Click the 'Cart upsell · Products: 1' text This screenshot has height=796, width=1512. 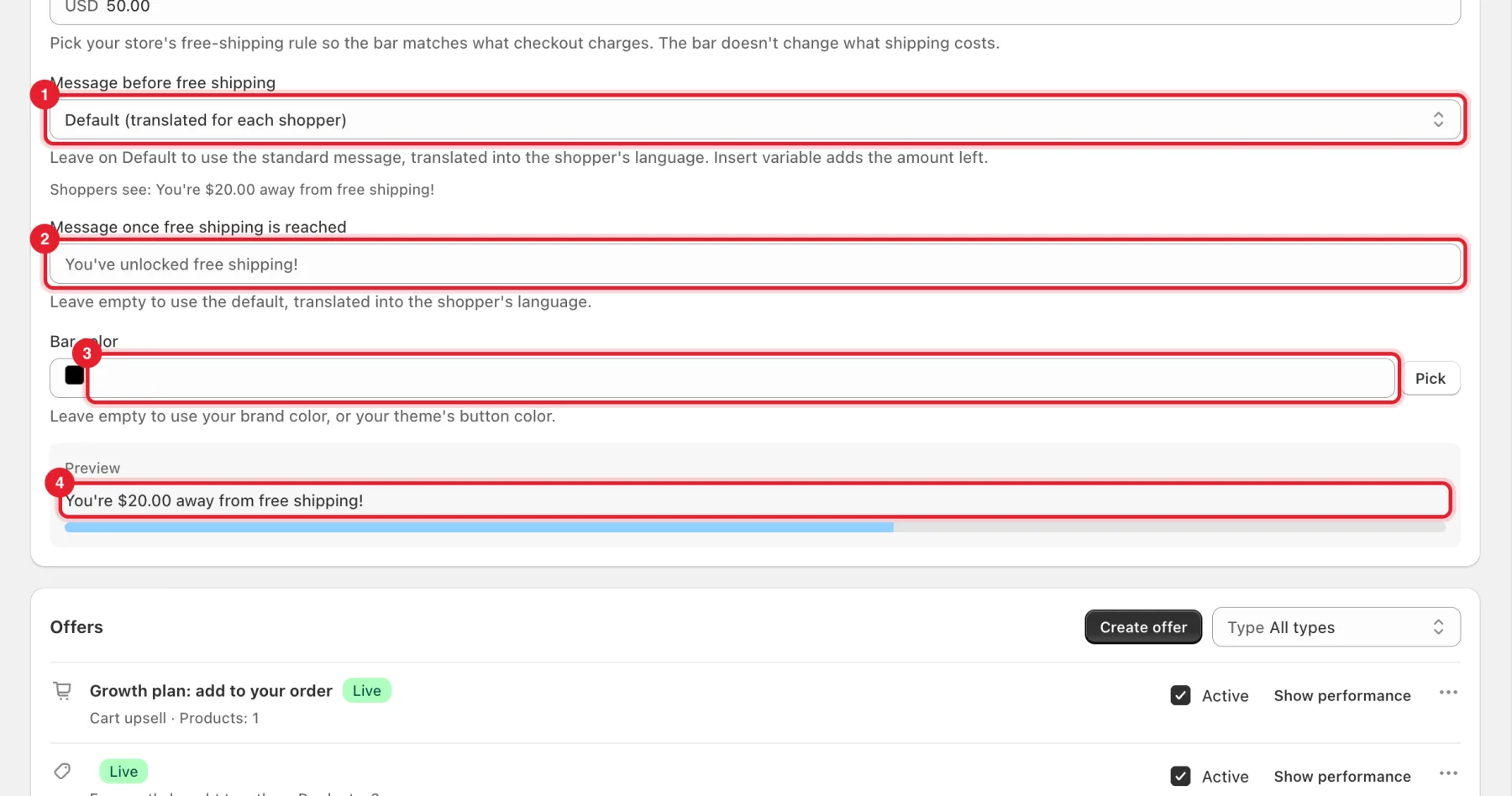point(174,718)
